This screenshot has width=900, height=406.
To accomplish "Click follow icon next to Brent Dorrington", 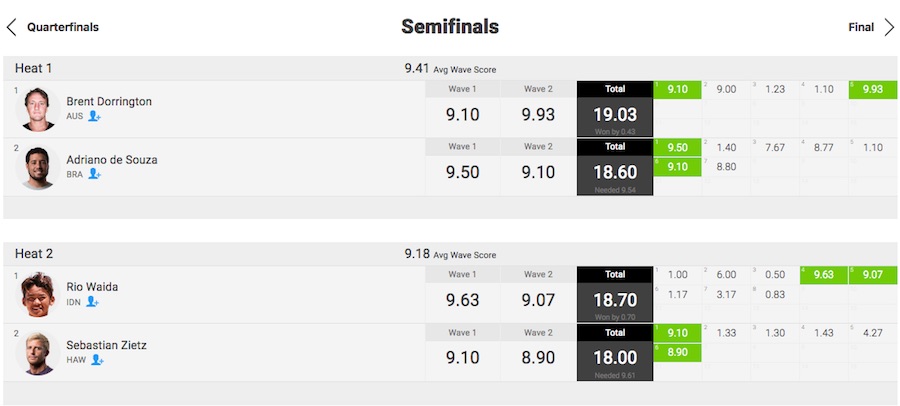I will 95,117.
